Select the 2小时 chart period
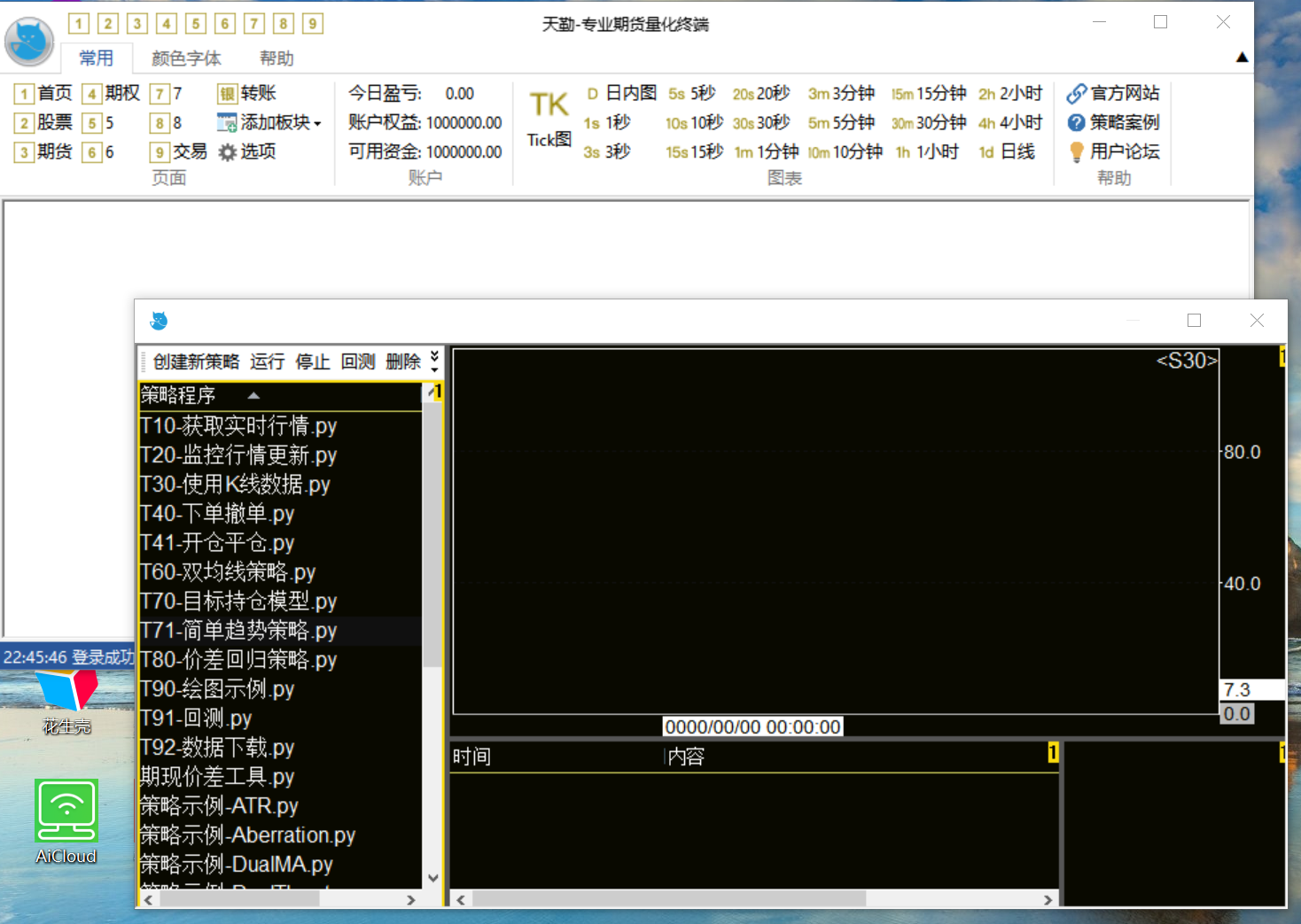Screen dimensions: 1301x924 coord(1010,93)
